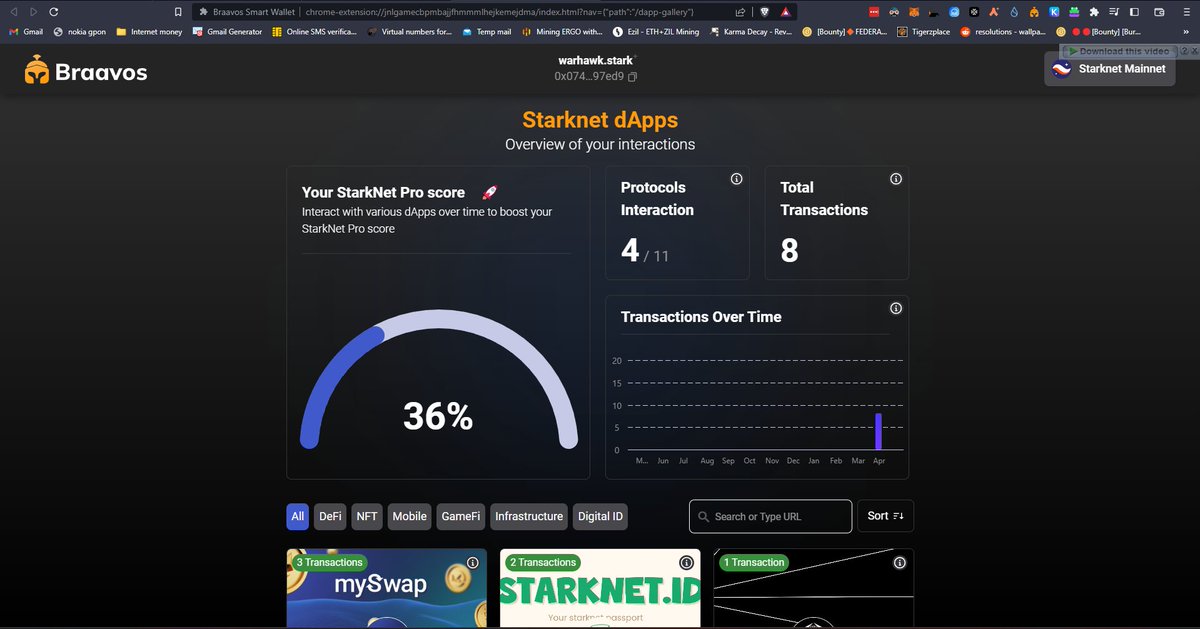The image size is (1200, 629).
Task: Open the info tooltip on Total Transactions
Action: [895, 178]
